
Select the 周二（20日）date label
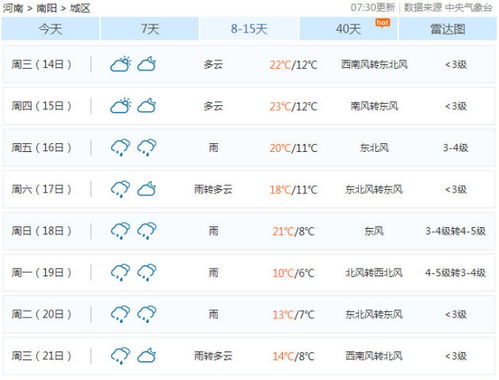click(41, 314)
